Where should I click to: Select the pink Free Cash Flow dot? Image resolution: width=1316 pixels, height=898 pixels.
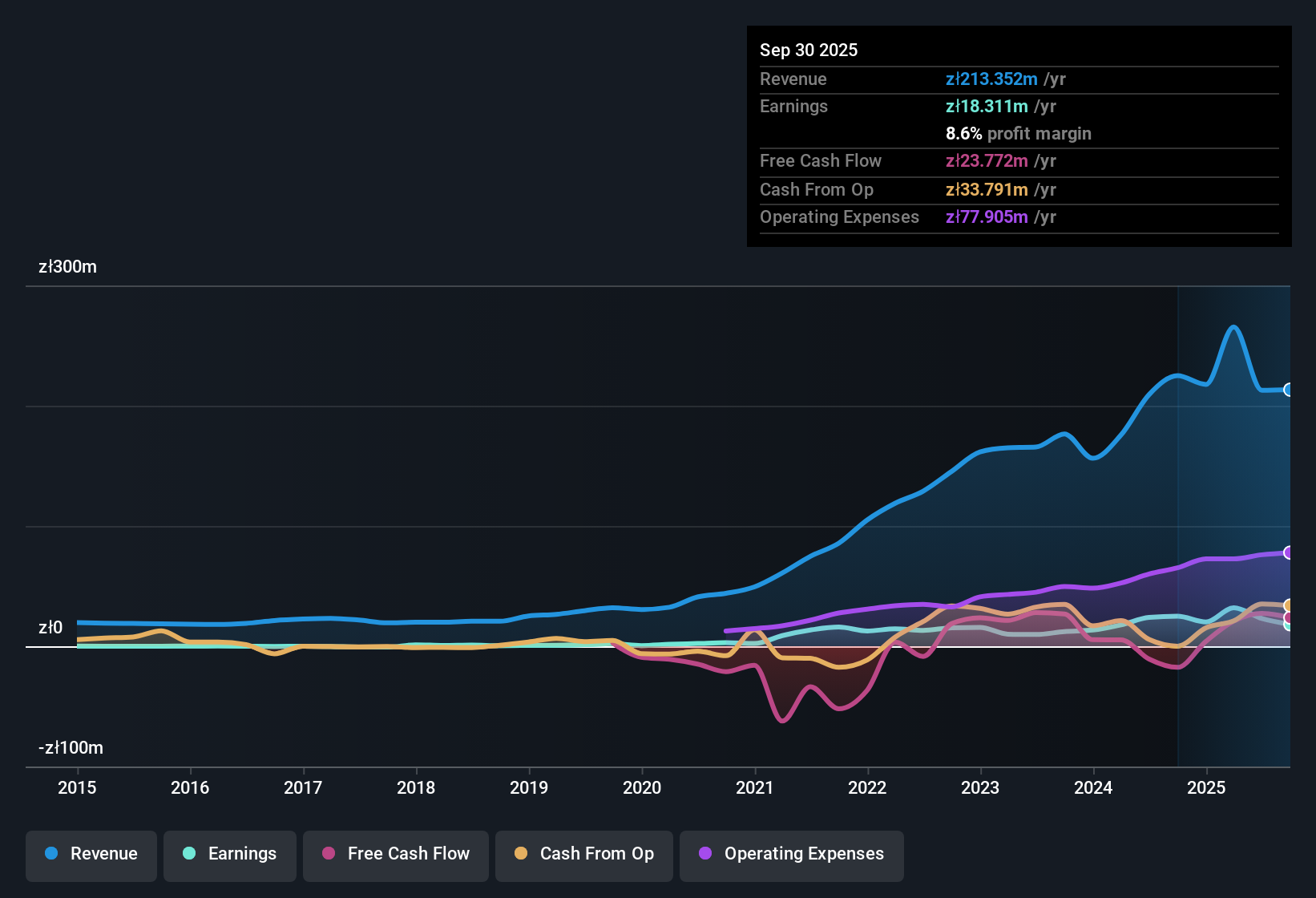point(328,854)
